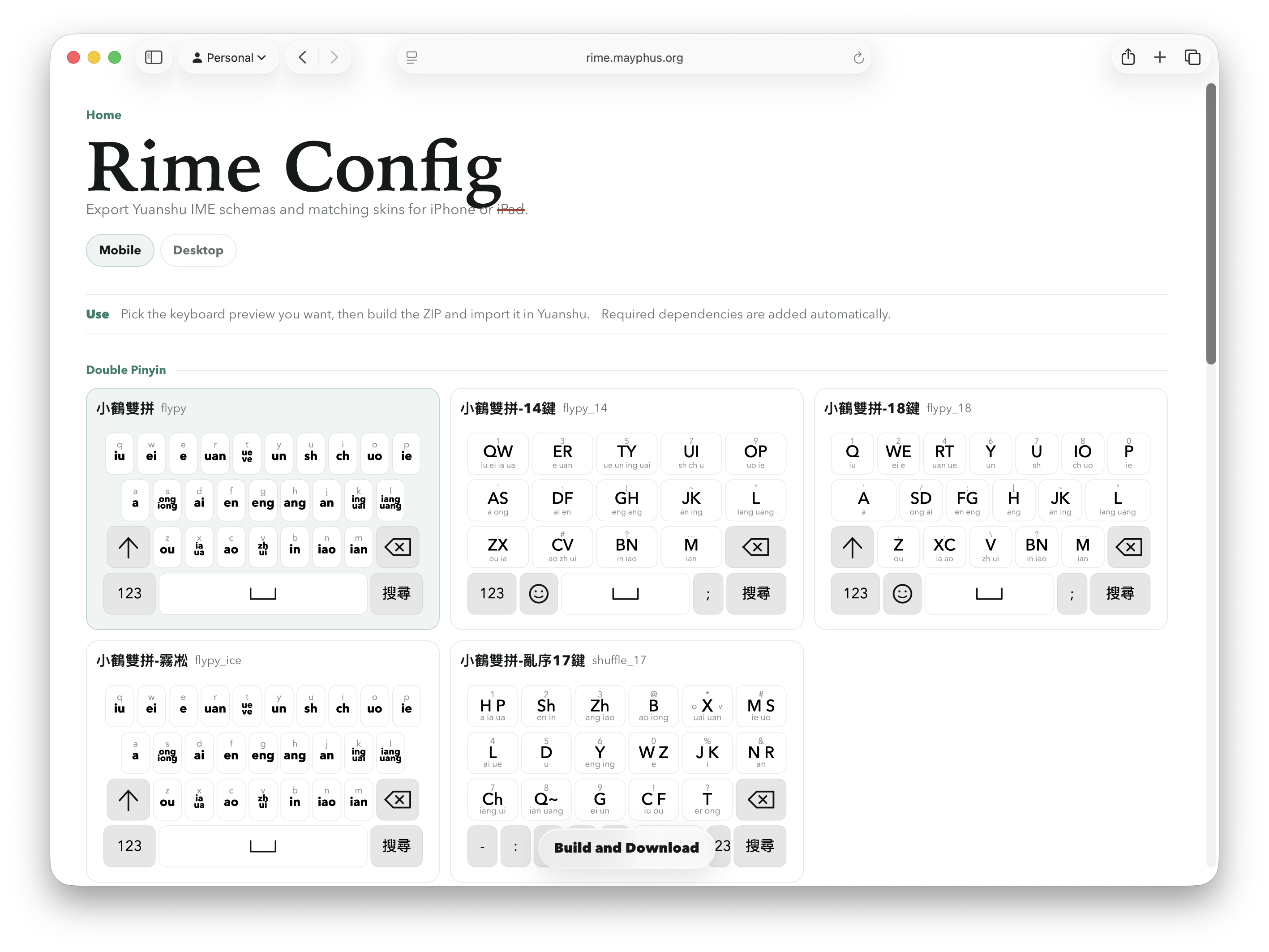Viewport: 1269px width, 952px height.
Task: Click the Build and Download button
Action: point(626,848)
